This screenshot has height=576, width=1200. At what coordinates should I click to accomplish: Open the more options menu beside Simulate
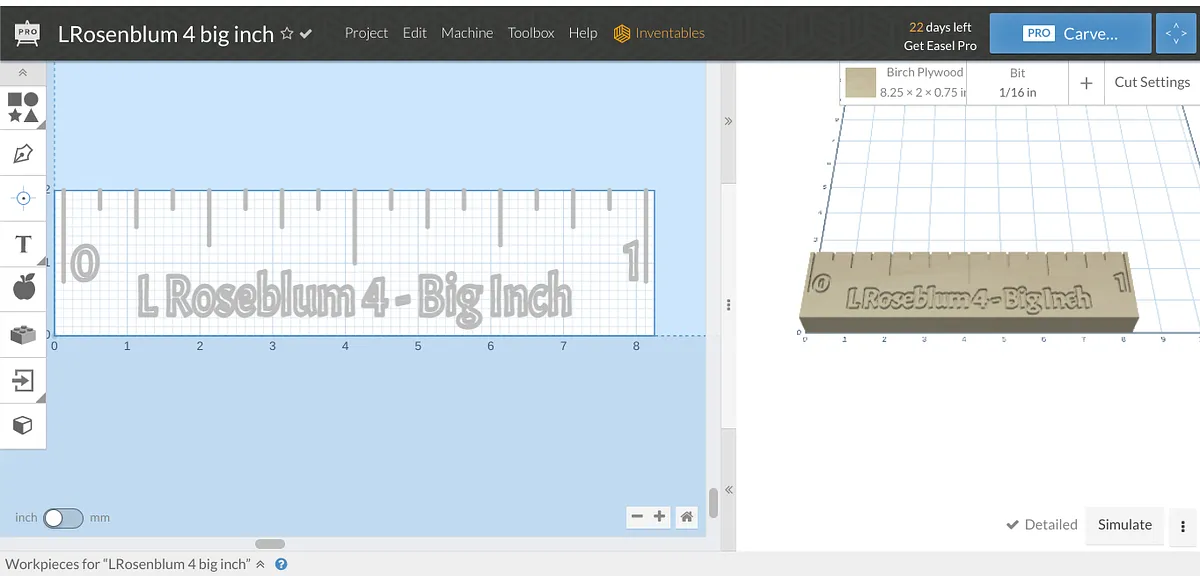click(x=1183, y=525)
